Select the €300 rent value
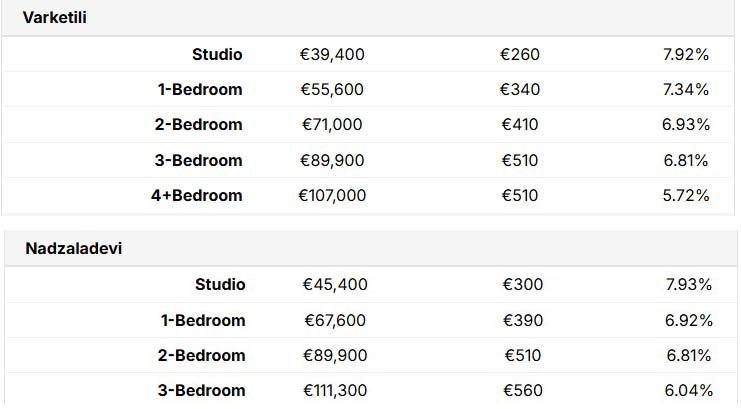 coord(523,284)
